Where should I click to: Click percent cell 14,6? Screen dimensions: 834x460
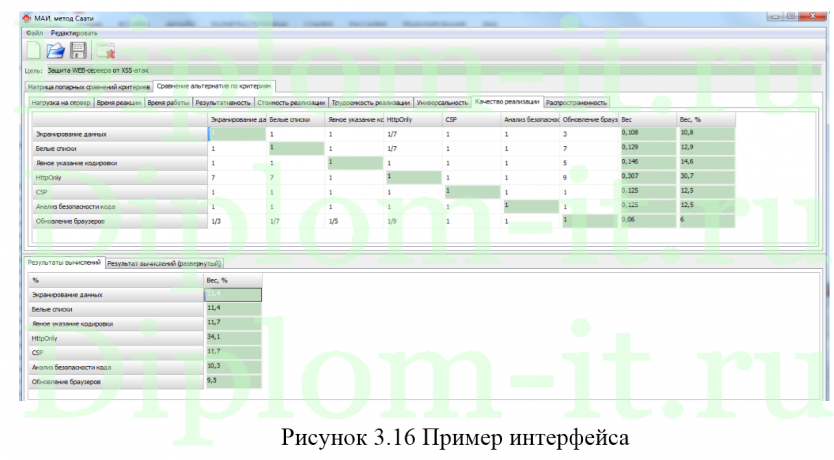[706, 162]
